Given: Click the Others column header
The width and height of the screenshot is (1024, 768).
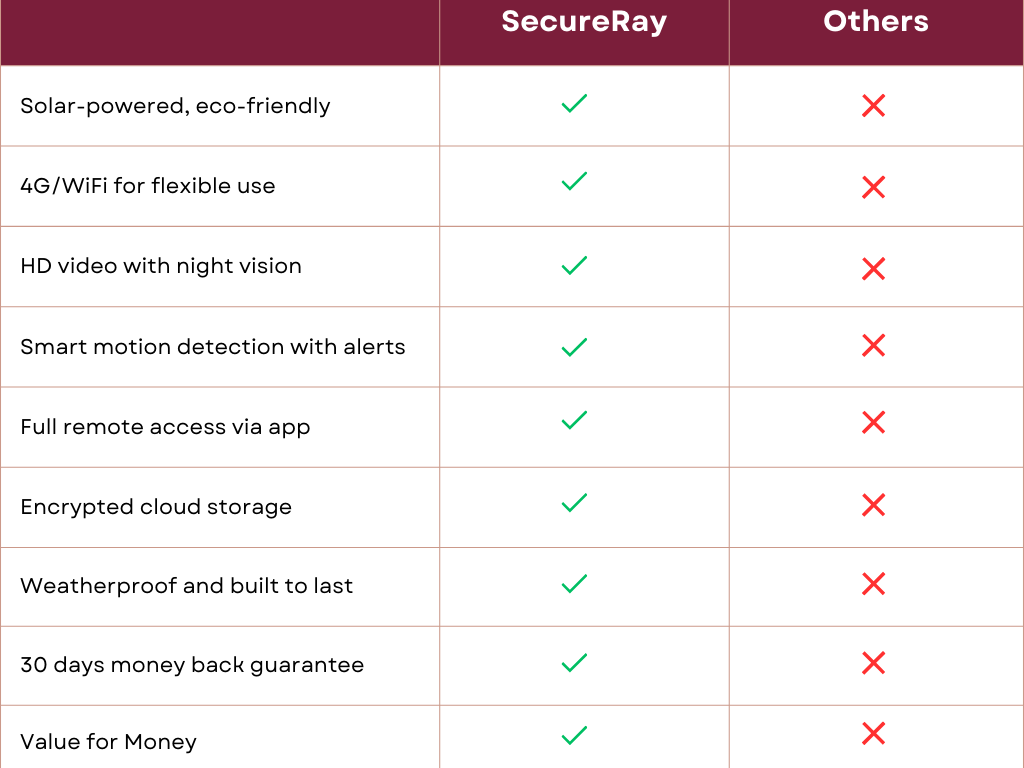Looking at the screenshot, I should coord(876,22).
